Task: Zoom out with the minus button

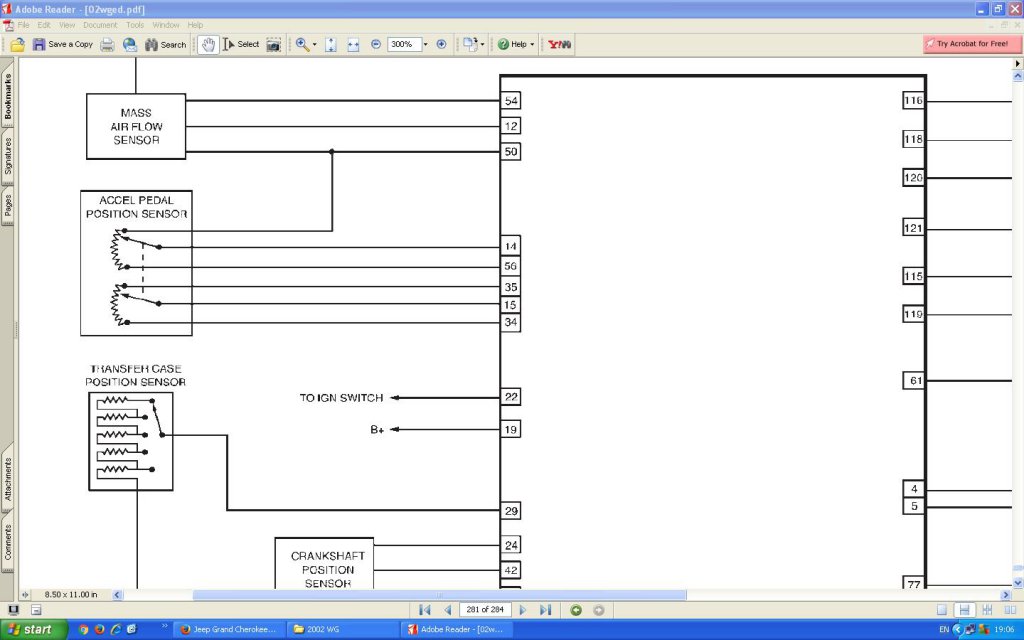Action: [376, 44]
